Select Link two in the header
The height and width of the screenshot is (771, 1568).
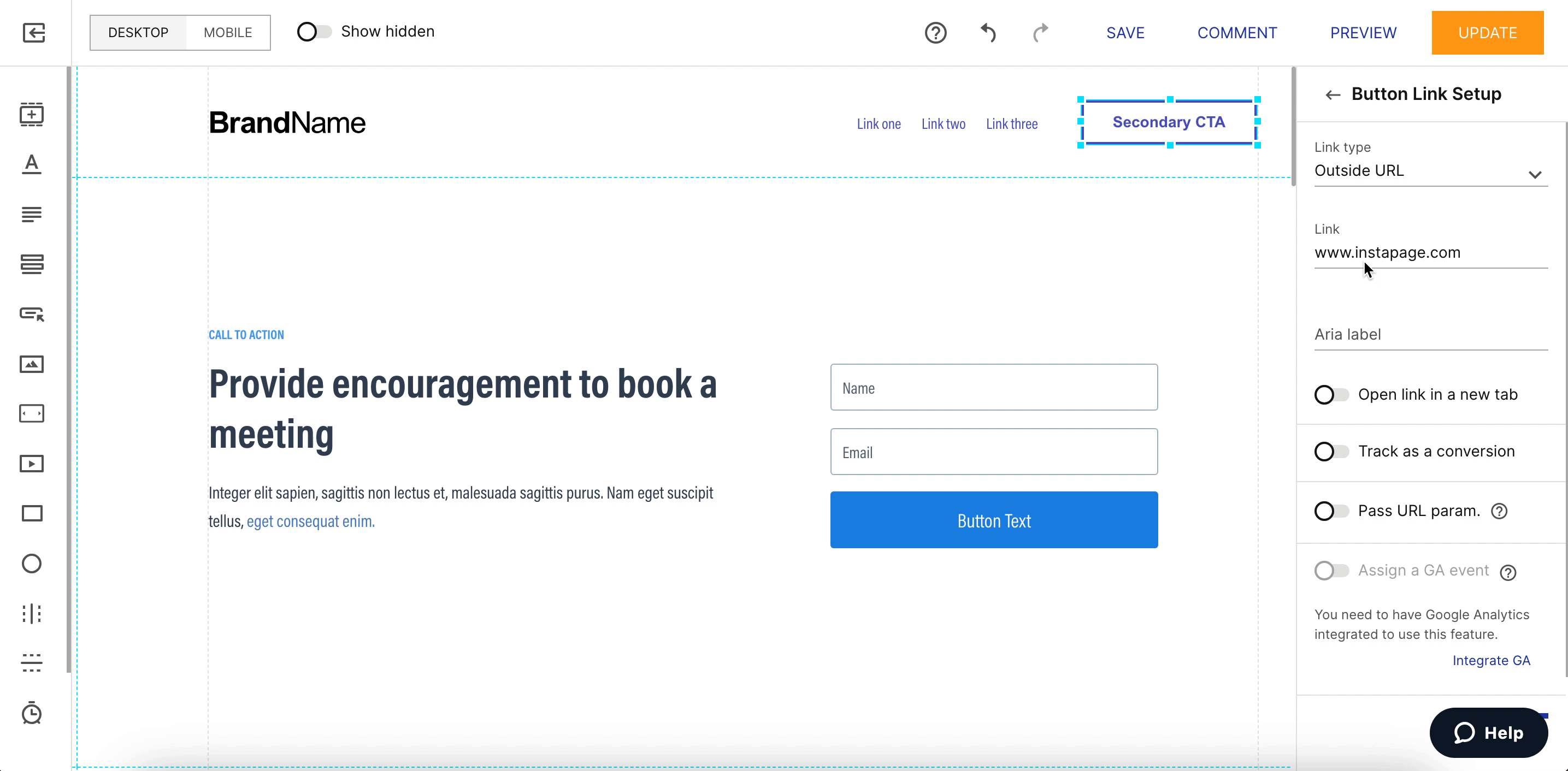pyautogui.click(x=943, y=123)
